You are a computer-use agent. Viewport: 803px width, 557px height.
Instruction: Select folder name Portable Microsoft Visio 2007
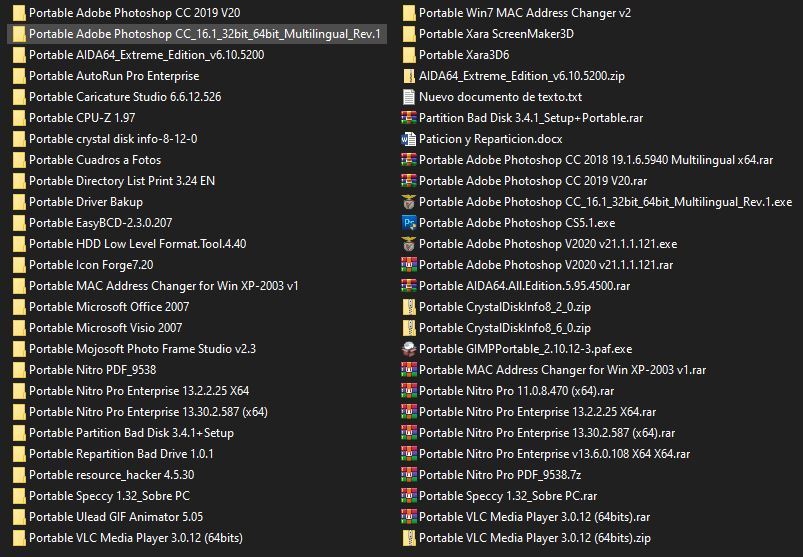point(105,328)
